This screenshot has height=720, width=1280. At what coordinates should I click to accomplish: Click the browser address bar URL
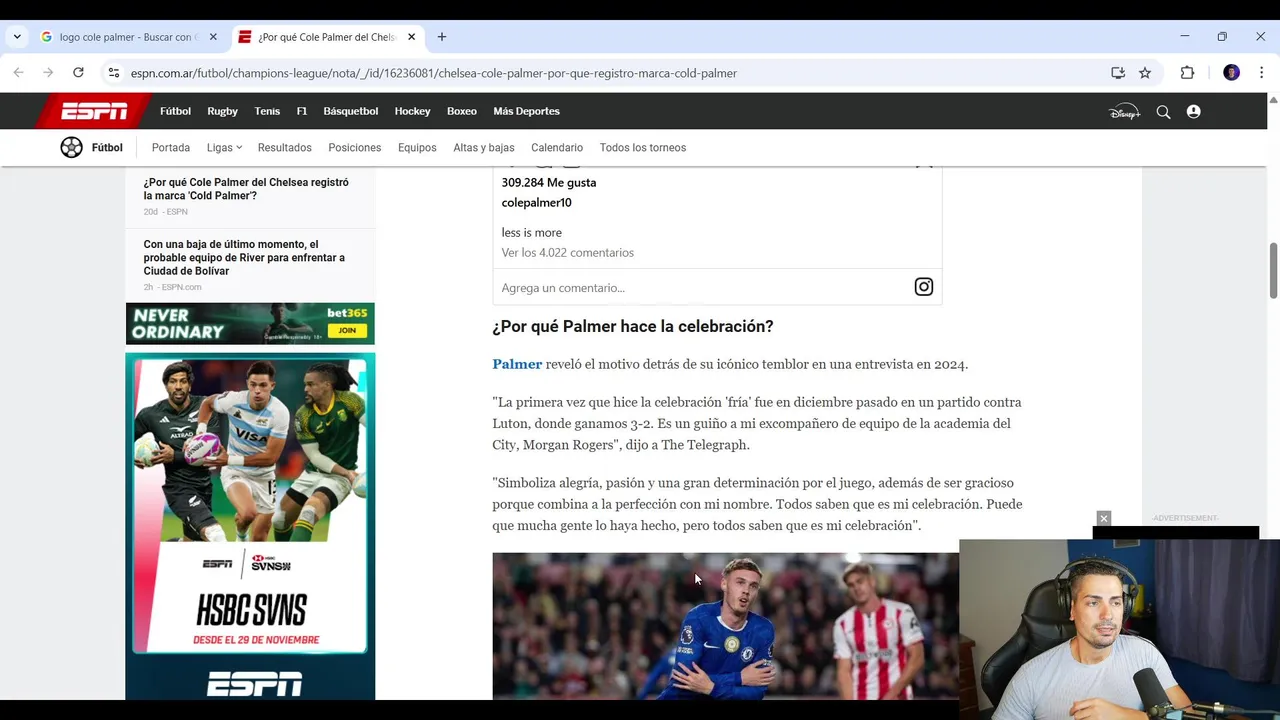433,73
